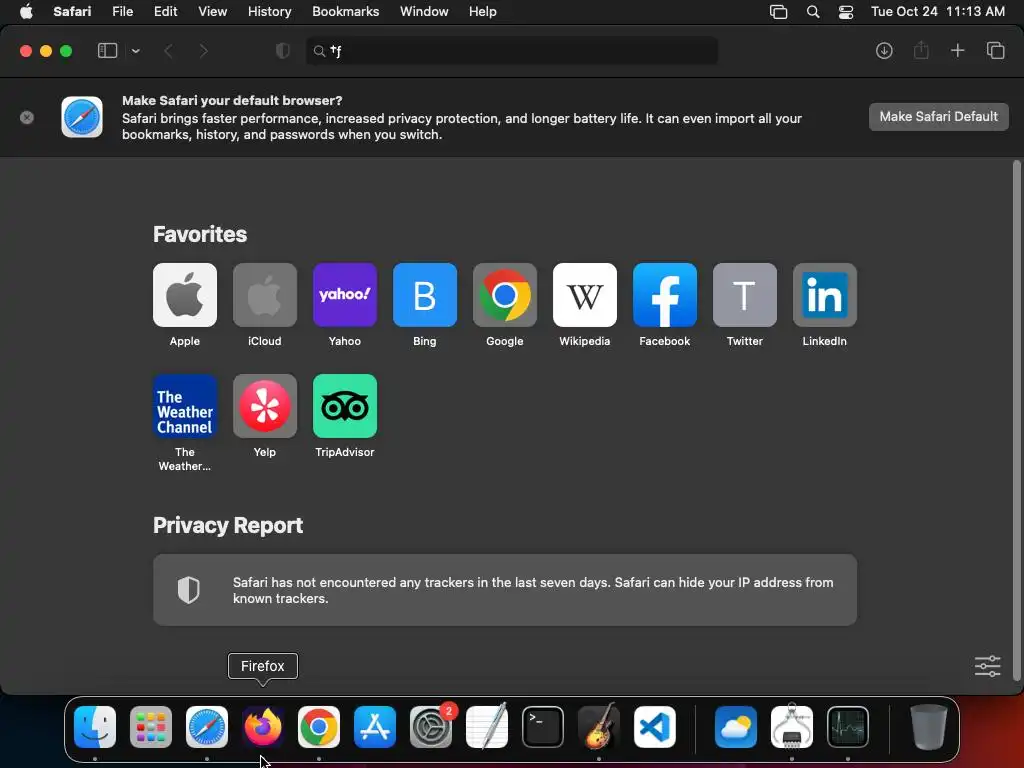This screenshot has height=768, width=1024.
Task: Open the Apple favorite
Action: coord(185,295)
